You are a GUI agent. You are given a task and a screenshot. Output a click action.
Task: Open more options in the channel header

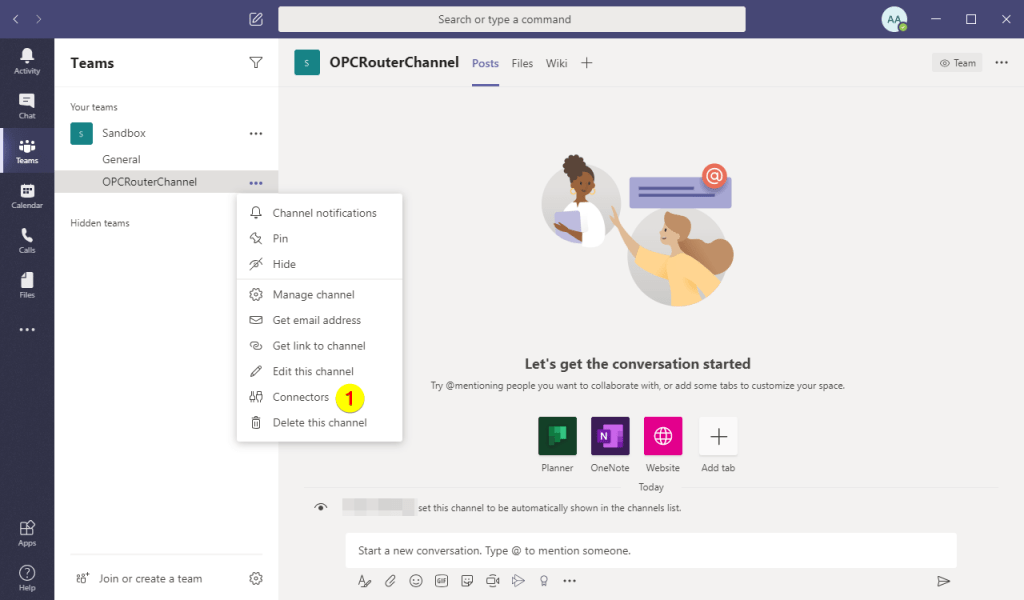[1001, 62]
